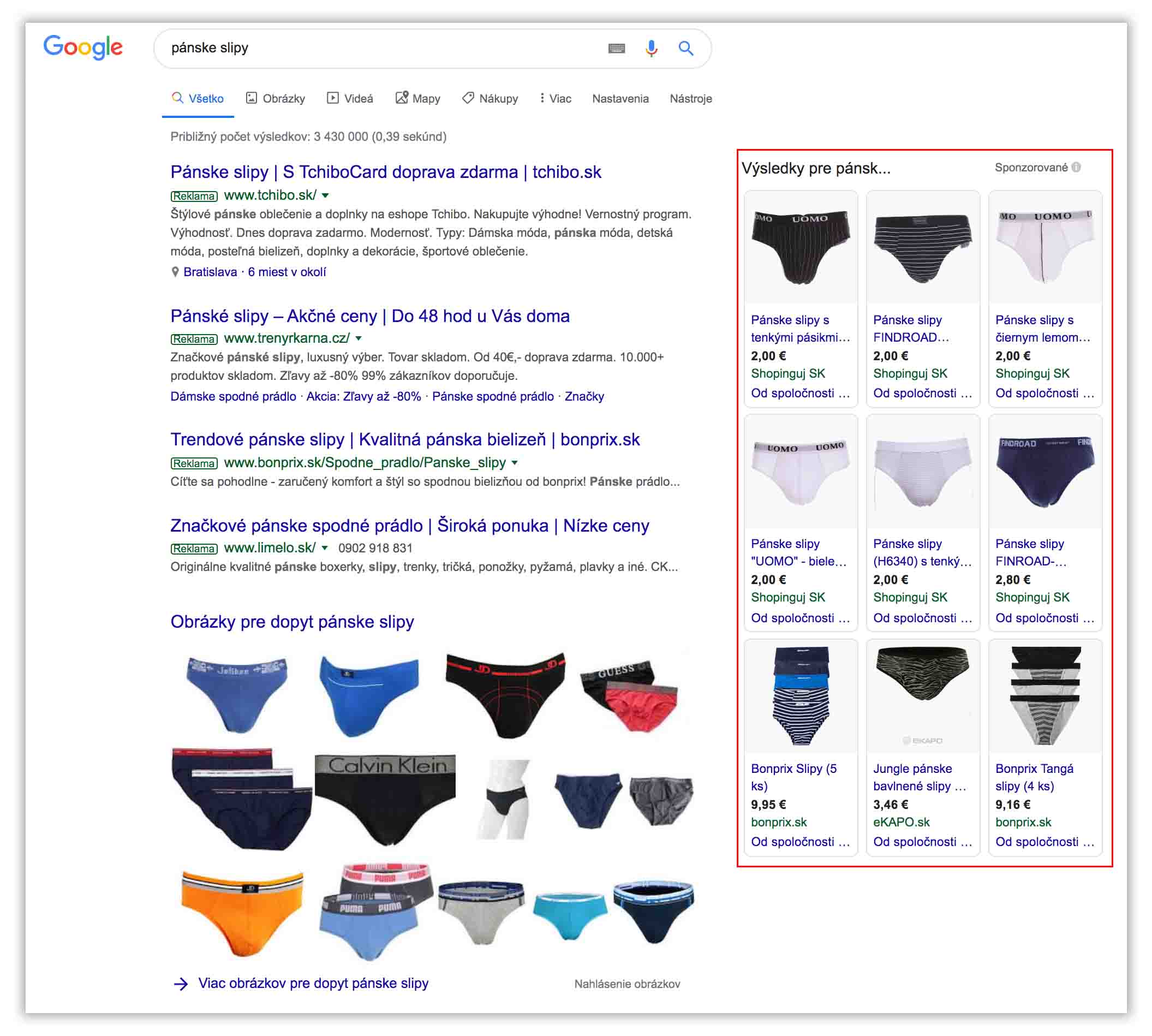
Task: Open Nastavenia menu
Action: 620,98
